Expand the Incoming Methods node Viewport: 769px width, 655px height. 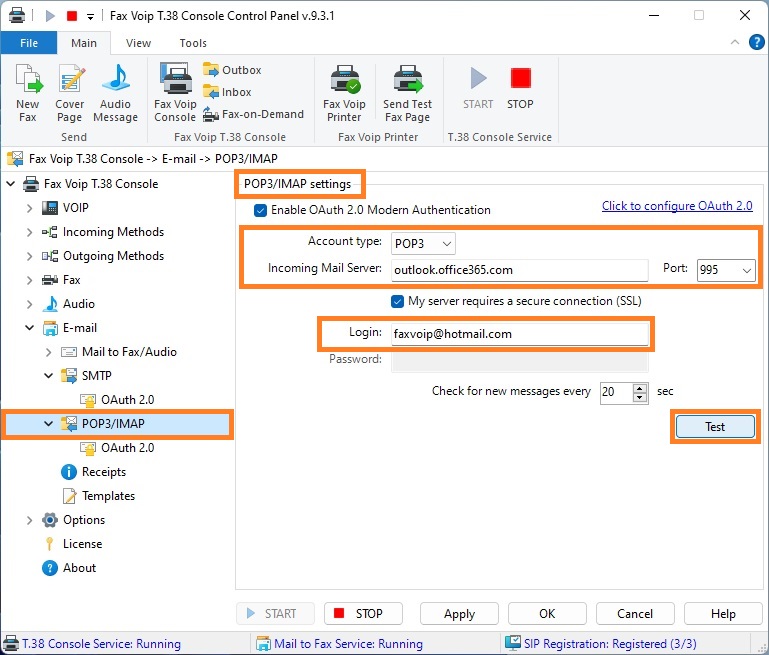tap(29, 232)
